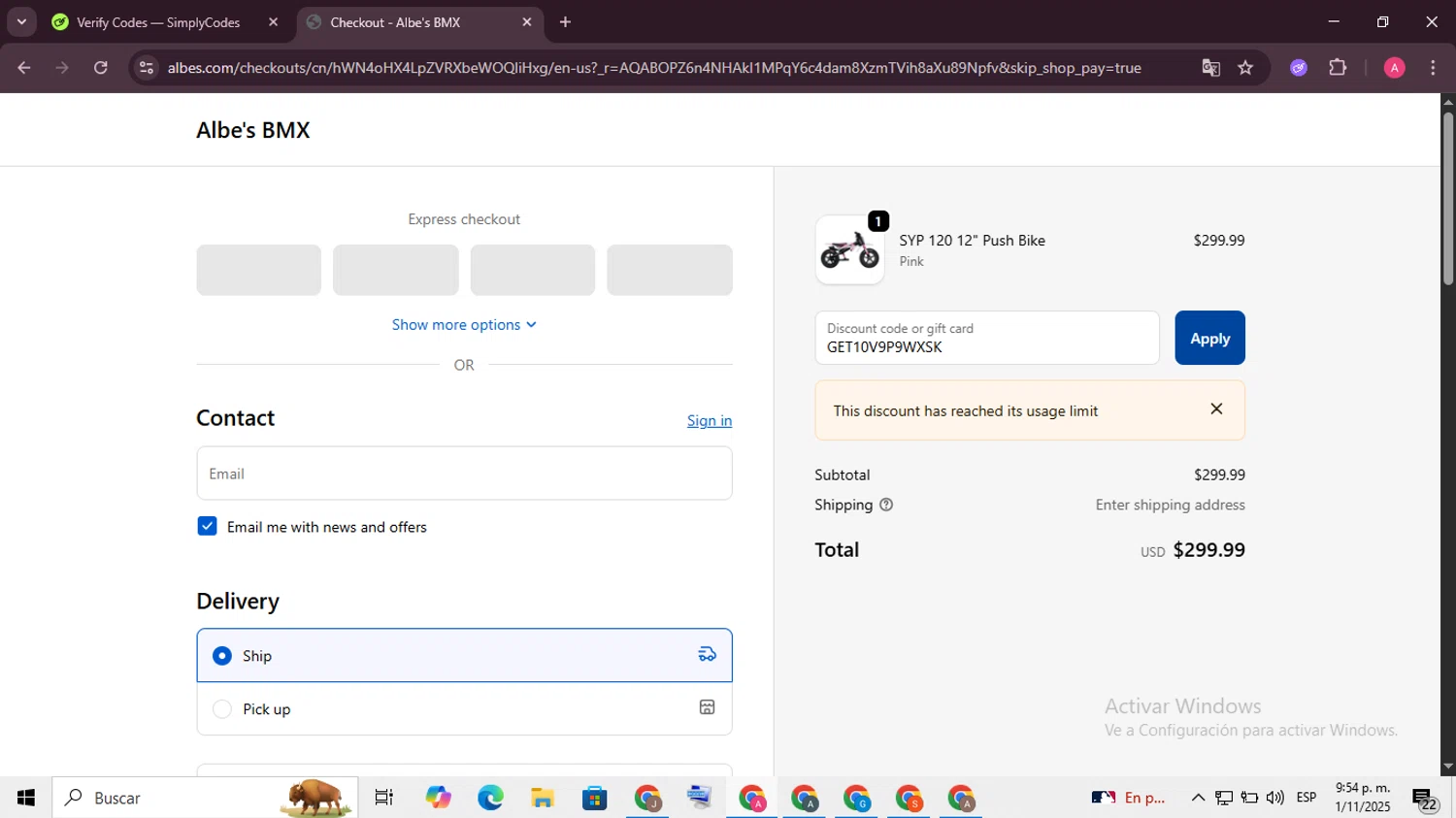This screenshot has width=1456, height=818.
Task: Click the Total amount $299.99
Action: (1208, 549)
